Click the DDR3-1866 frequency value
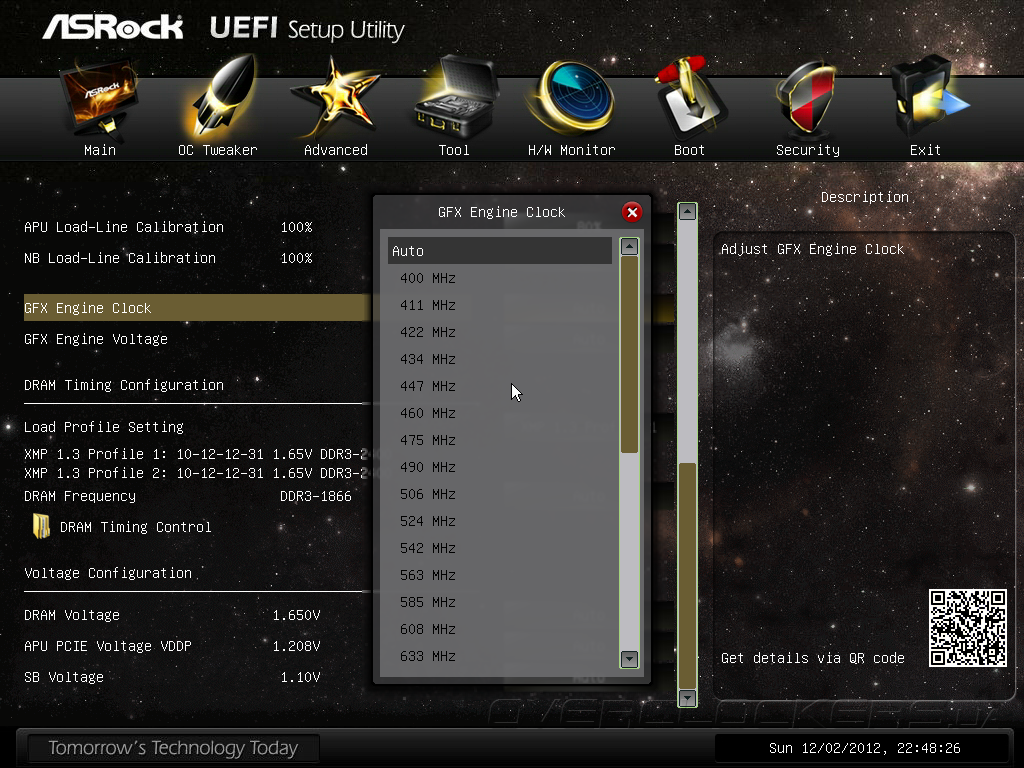The image size is (1024, 768). point(316,496)
